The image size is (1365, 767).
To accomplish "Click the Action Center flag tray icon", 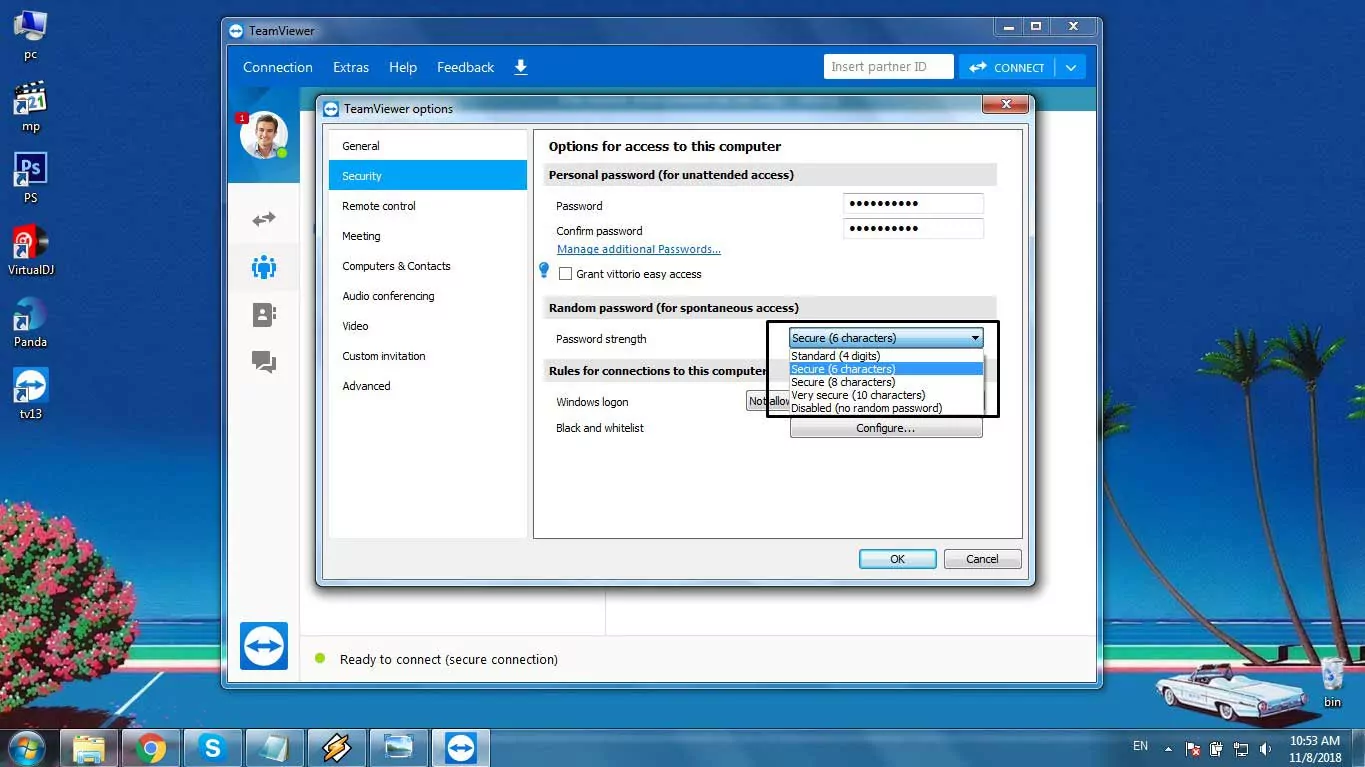I will pyautogui.click(x=1193, y=748).
